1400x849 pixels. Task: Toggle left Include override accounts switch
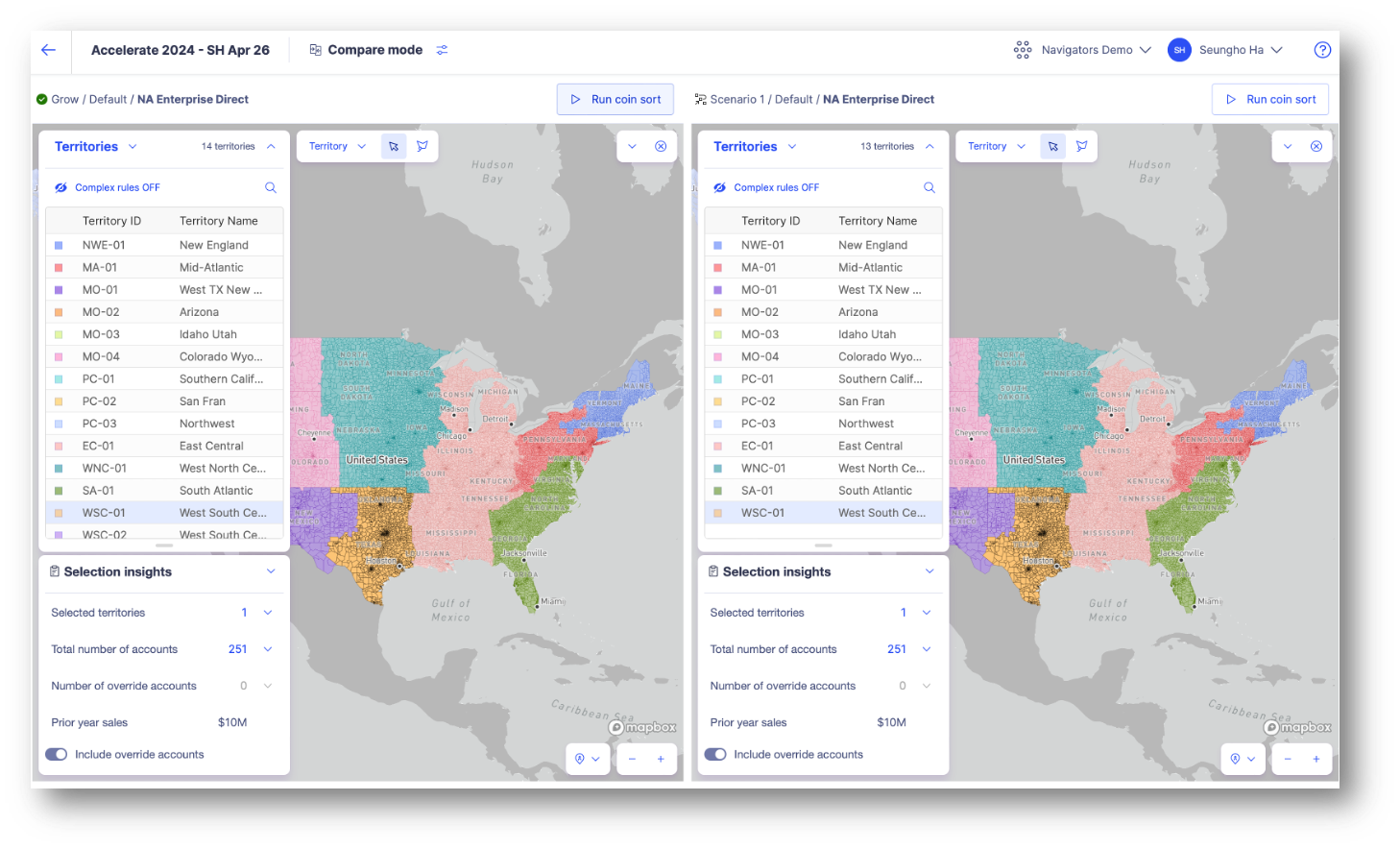[x=57, y=754]
